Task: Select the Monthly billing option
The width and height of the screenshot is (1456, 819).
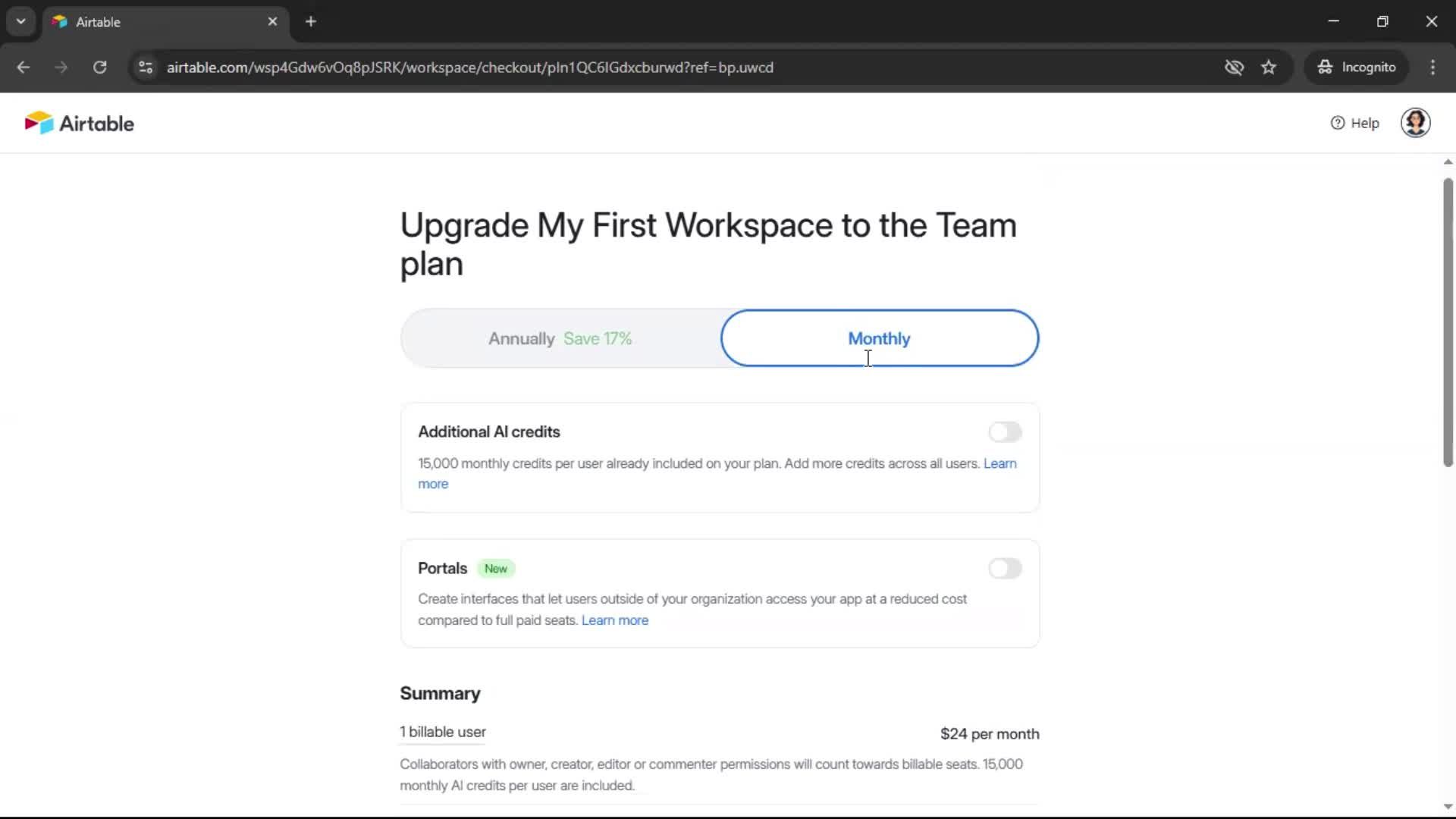Action: 879,338
